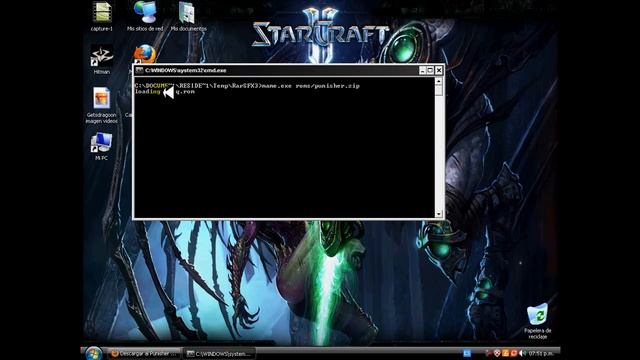640x360 pixels.
Task: Switch to Descargar a Punisher taskbar window
Action: tap(144, 353)
